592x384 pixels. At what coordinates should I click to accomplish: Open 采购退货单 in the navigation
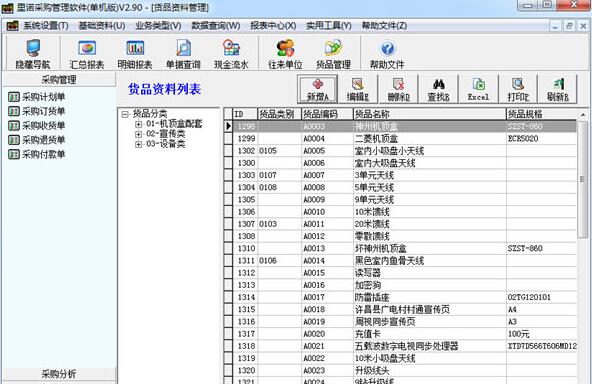pos(37,140)
